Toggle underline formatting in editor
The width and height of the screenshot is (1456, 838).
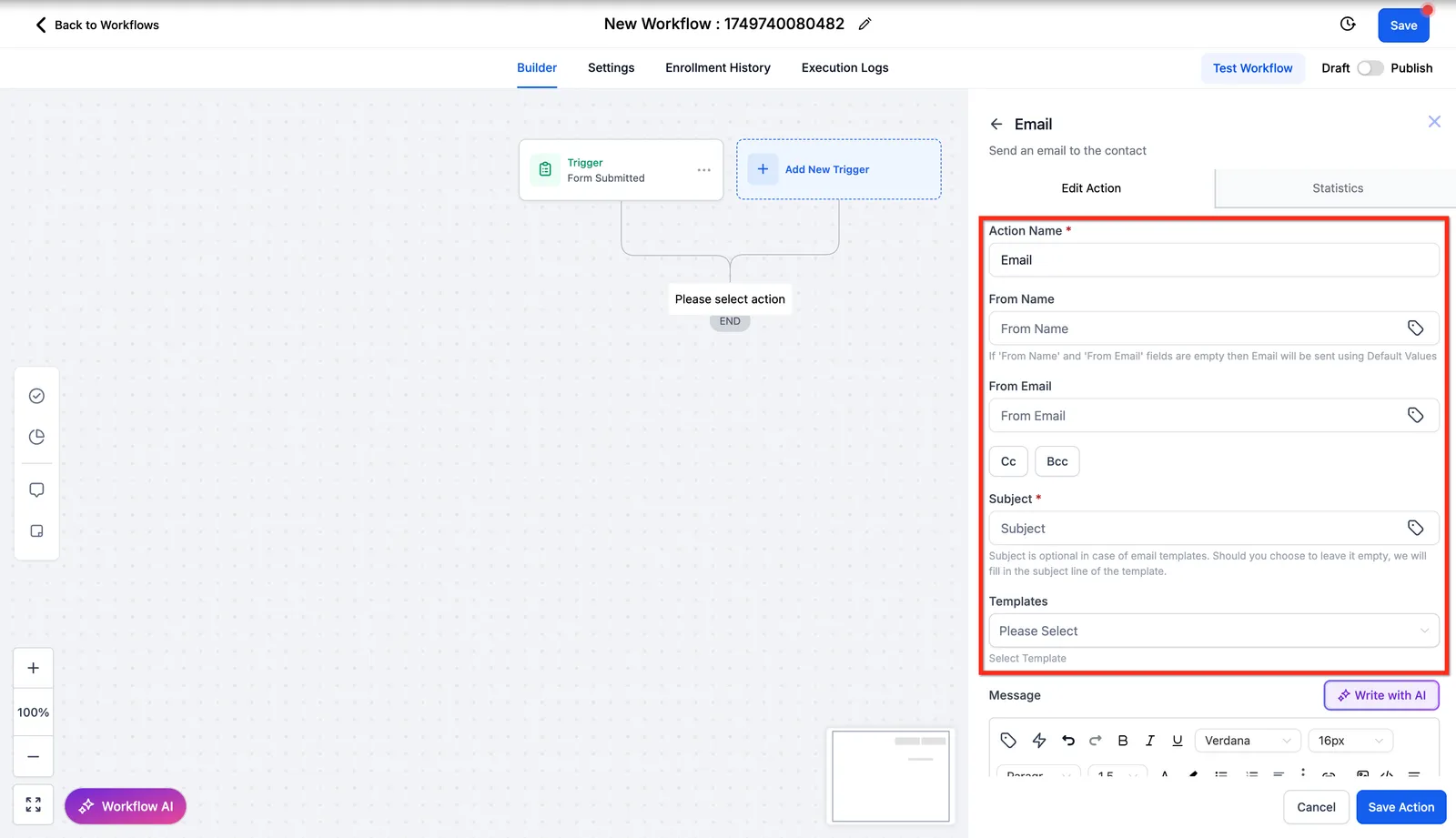click(x=1178, y=741)
